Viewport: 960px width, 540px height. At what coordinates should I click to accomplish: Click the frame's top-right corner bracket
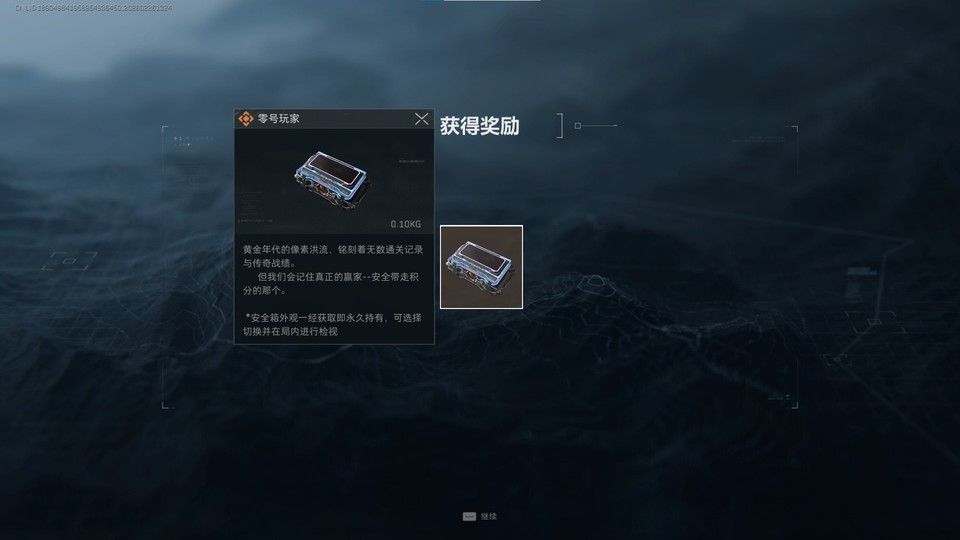(x=795, y=129)
